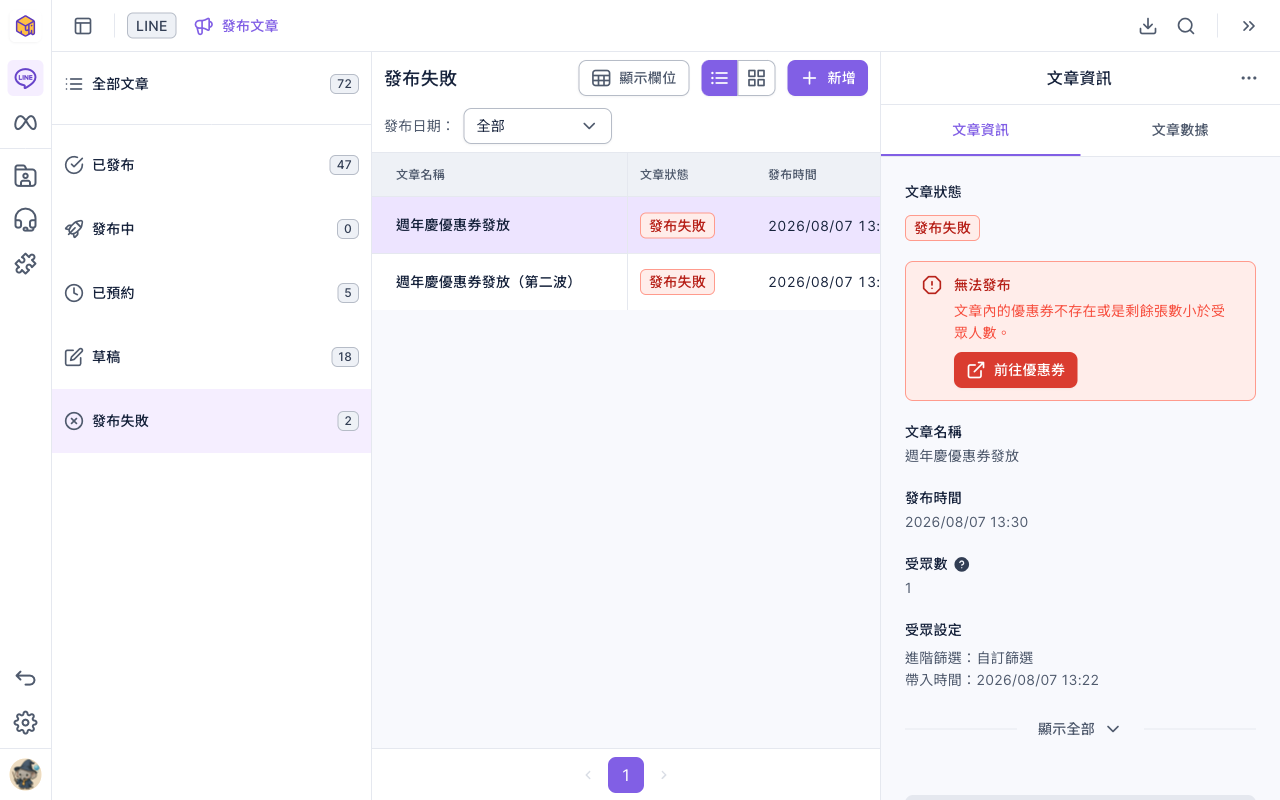Click the 新增 button
1280x800 pixels.
click(x=827, y=78)
